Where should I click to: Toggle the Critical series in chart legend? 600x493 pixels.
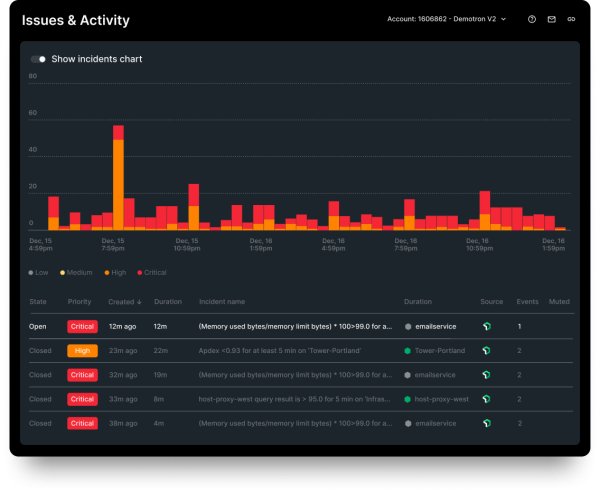point(150,272)
